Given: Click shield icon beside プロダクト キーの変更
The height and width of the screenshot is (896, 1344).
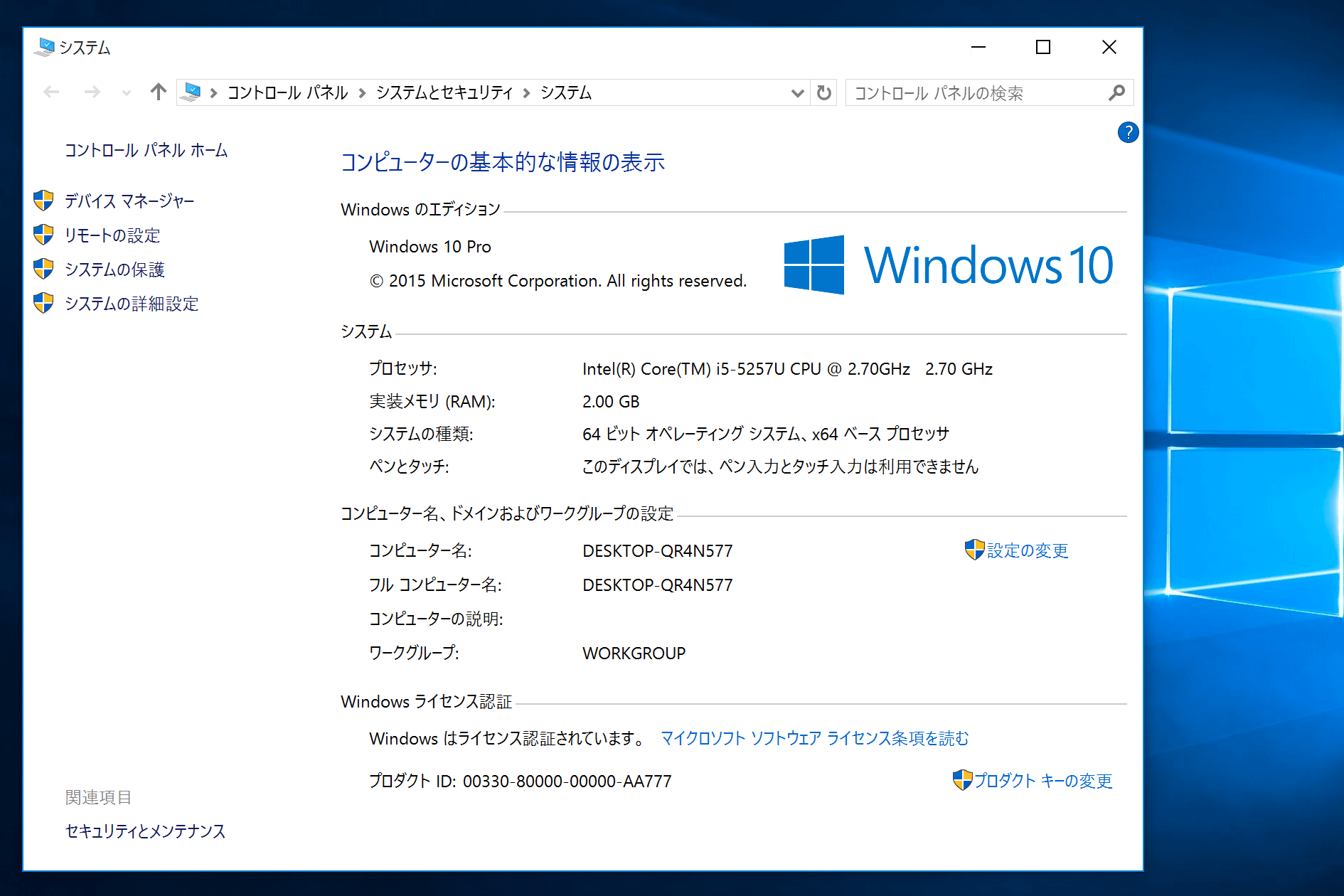Looking at the screenshot, I should click(962, 780).
